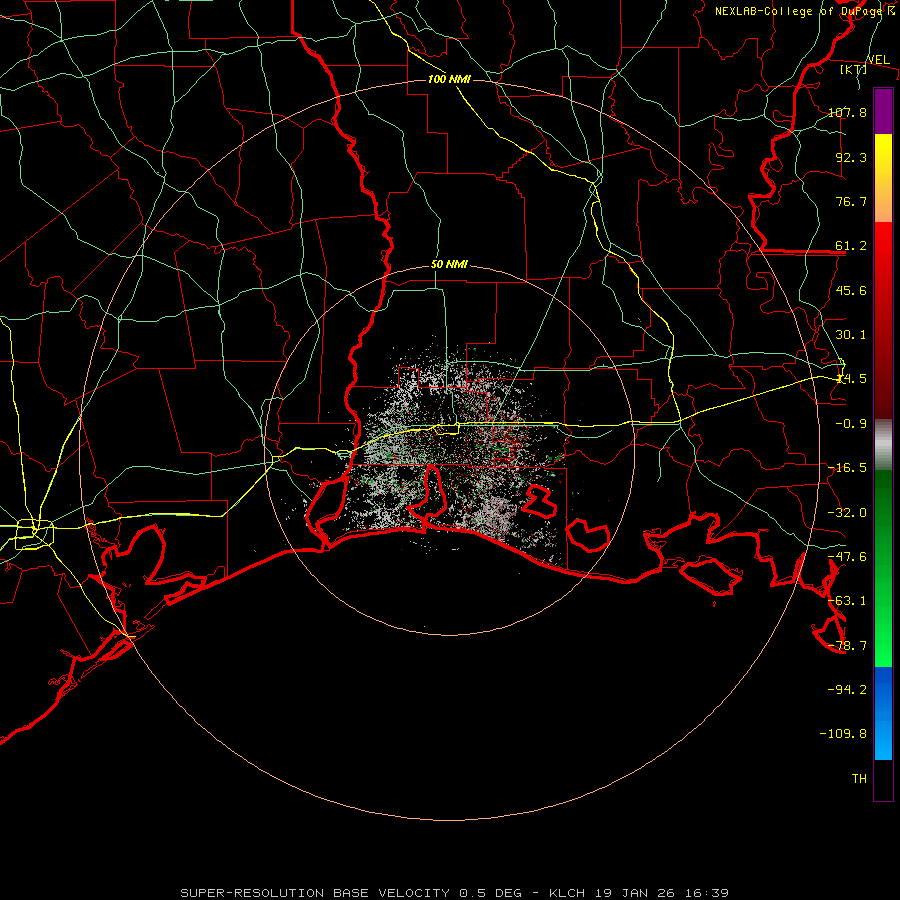
Task: Select the red segment of the color bar
Action: point(883,320)
